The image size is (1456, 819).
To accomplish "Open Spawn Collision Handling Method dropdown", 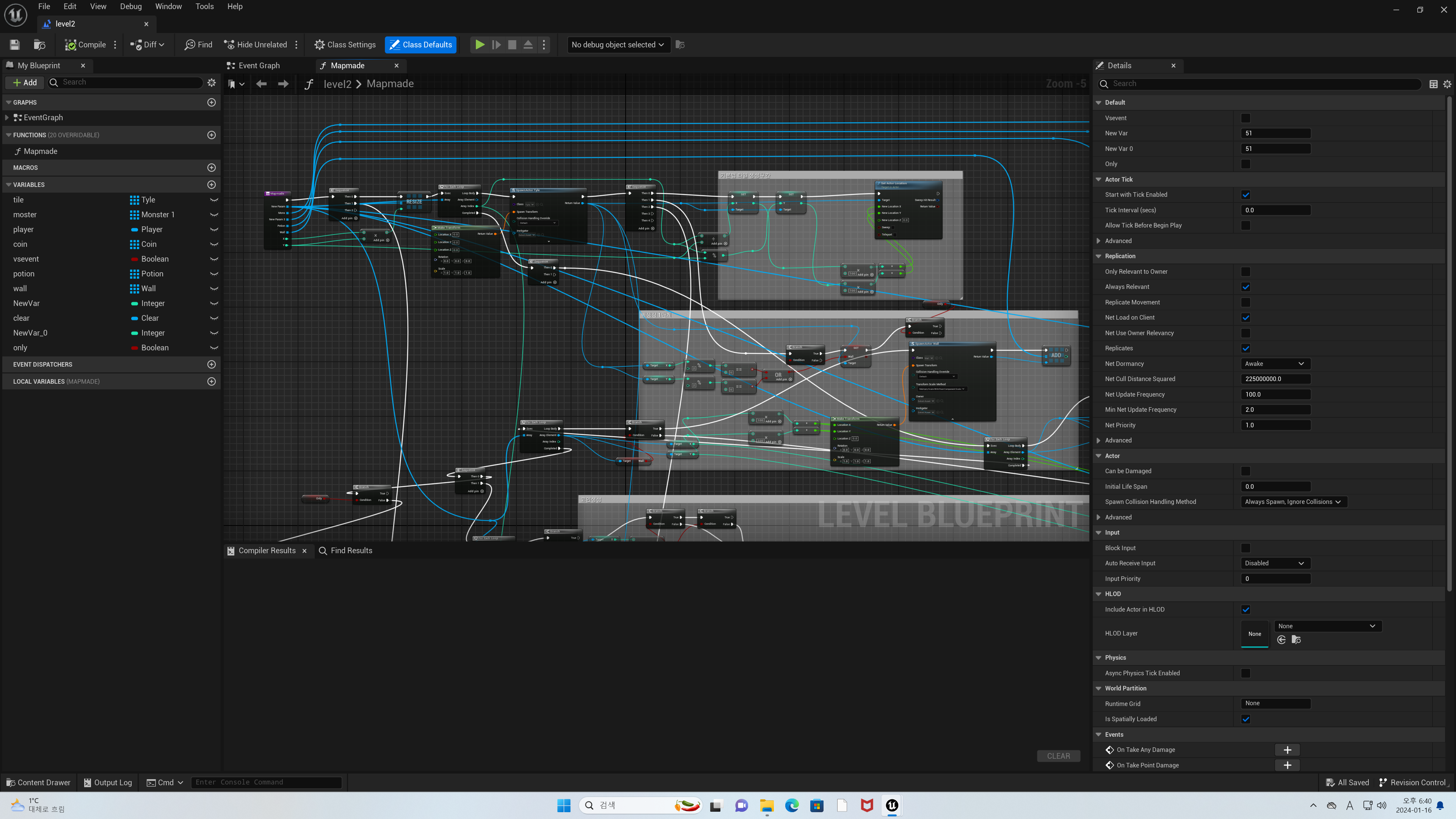I will [x=1293, y=502].
